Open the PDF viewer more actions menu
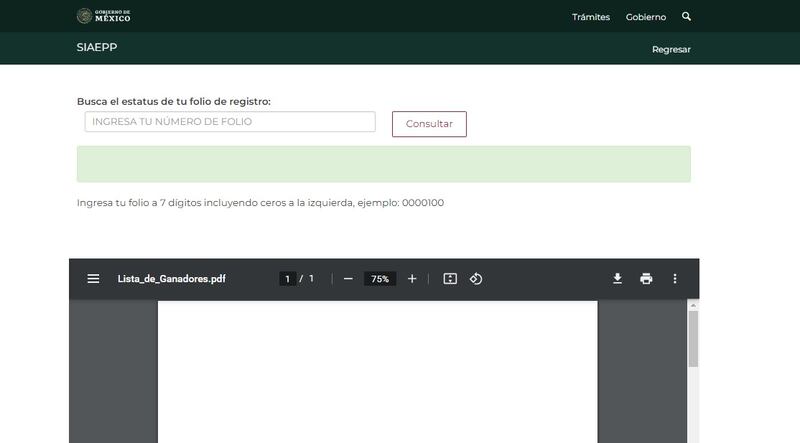This screenshot has width=800, height=443. click(x=675, y=279)
